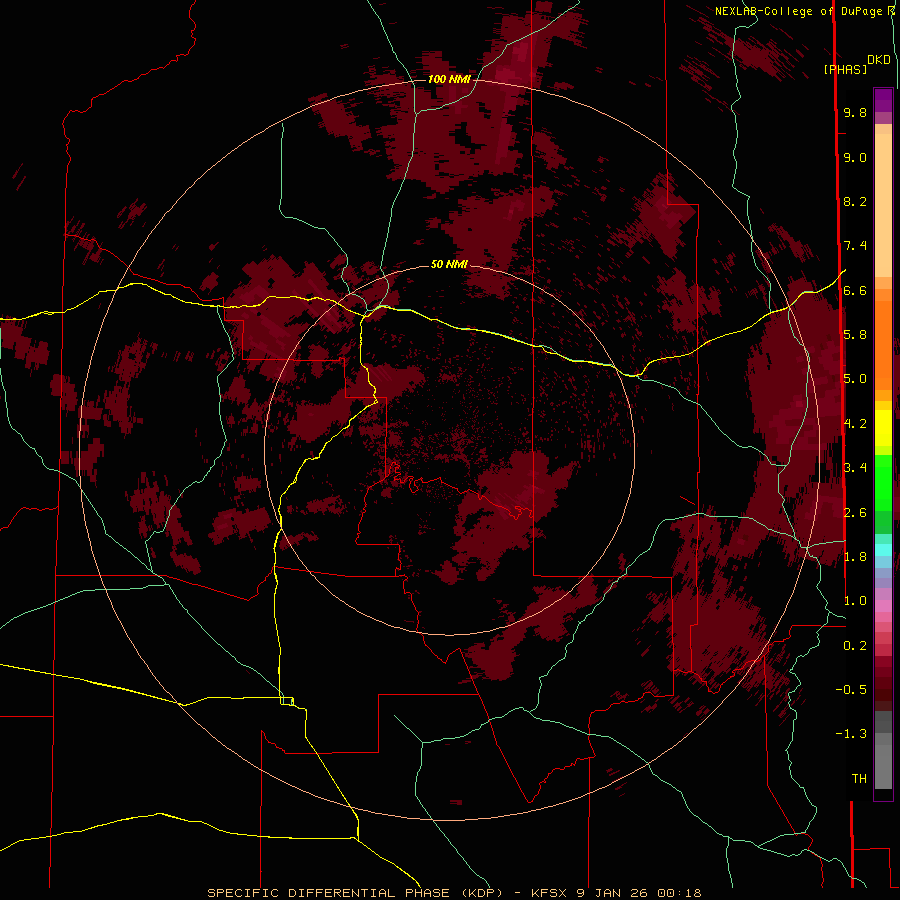Click the 9.0 value on the color scale

click(855, 157)
